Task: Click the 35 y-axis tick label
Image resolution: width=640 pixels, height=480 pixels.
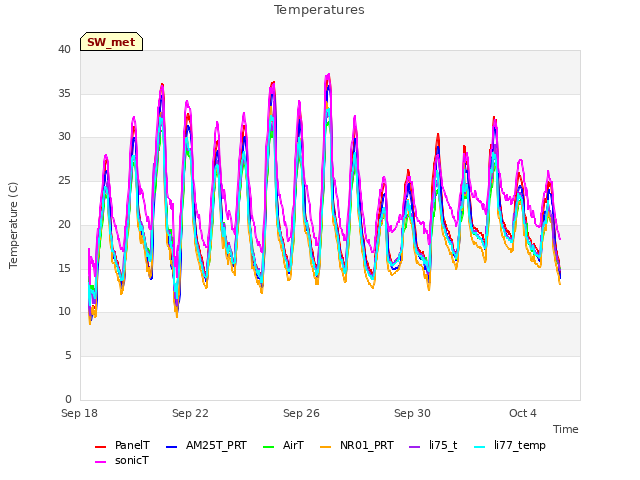Action: point(64,93)
